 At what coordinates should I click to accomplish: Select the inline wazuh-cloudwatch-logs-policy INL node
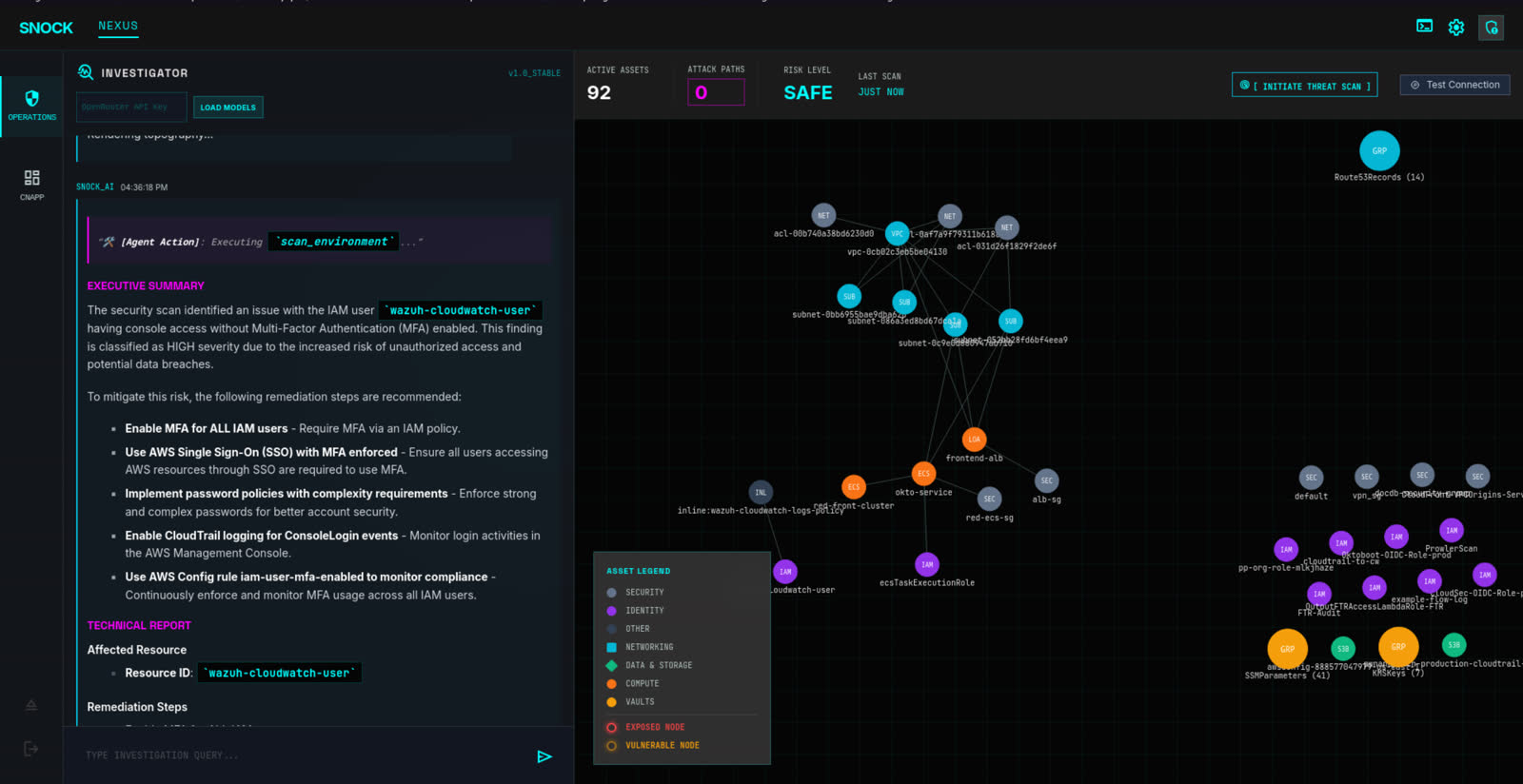tap(761, 492)
